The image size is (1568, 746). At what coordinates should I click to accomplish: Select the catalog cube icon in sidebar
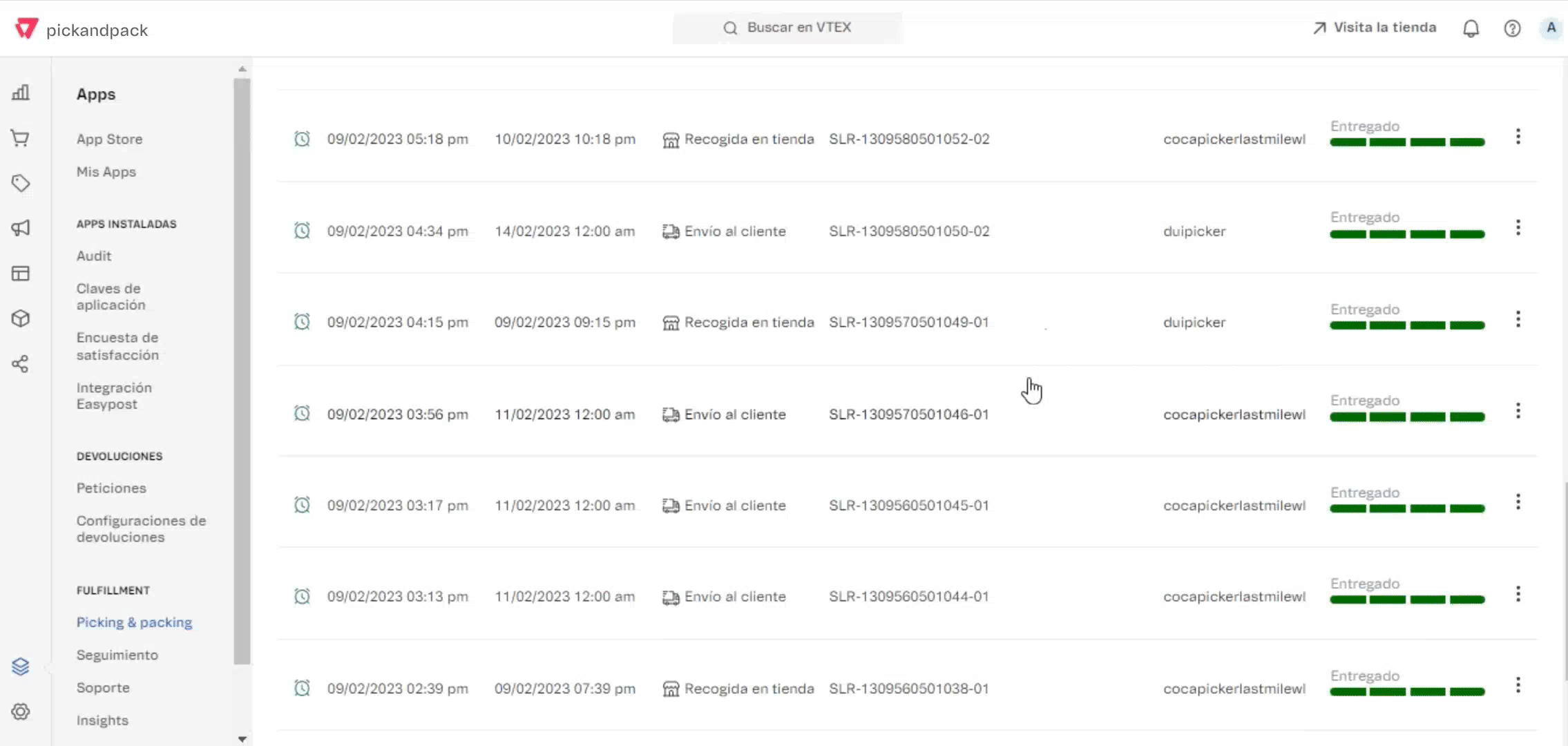[21, 318]
